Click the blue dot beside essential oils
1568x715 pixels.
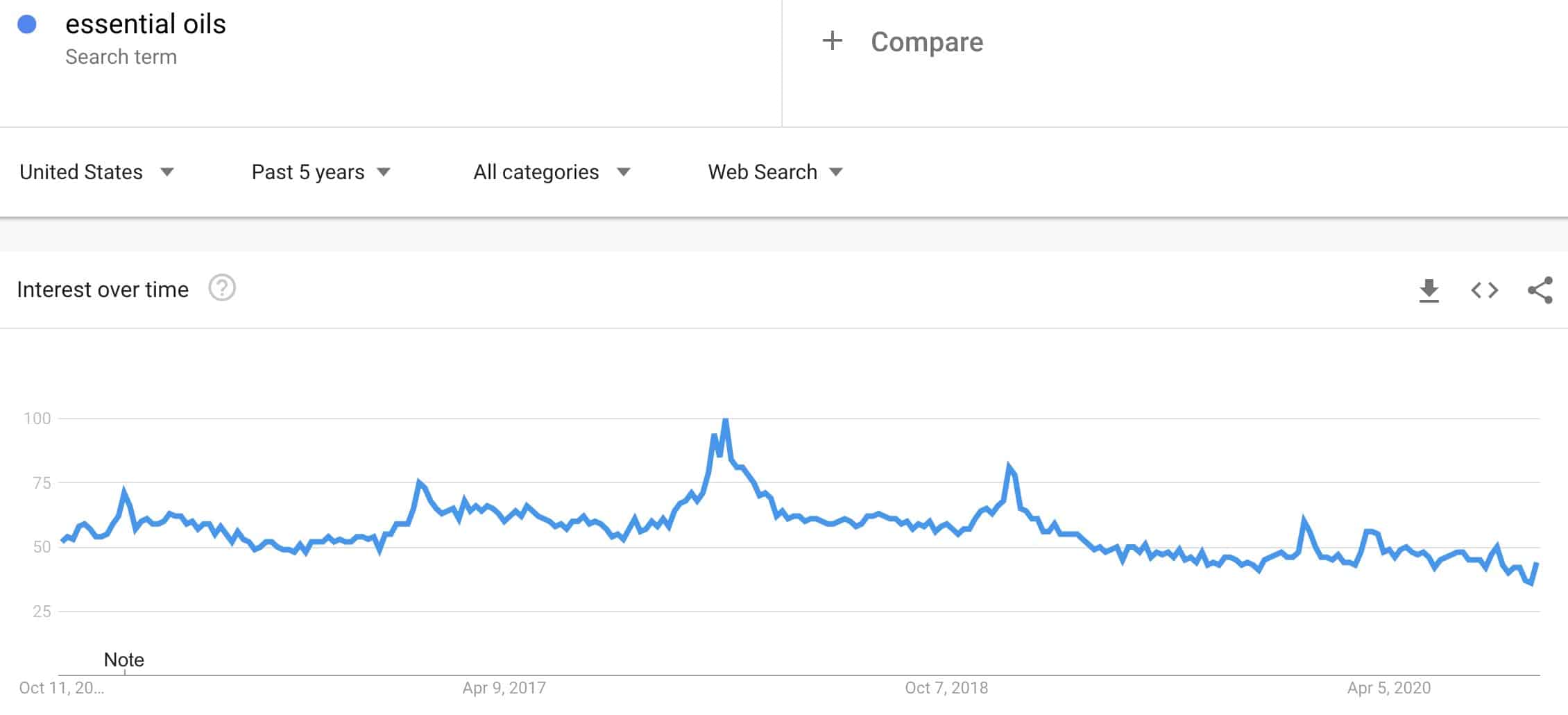point(27,24)
